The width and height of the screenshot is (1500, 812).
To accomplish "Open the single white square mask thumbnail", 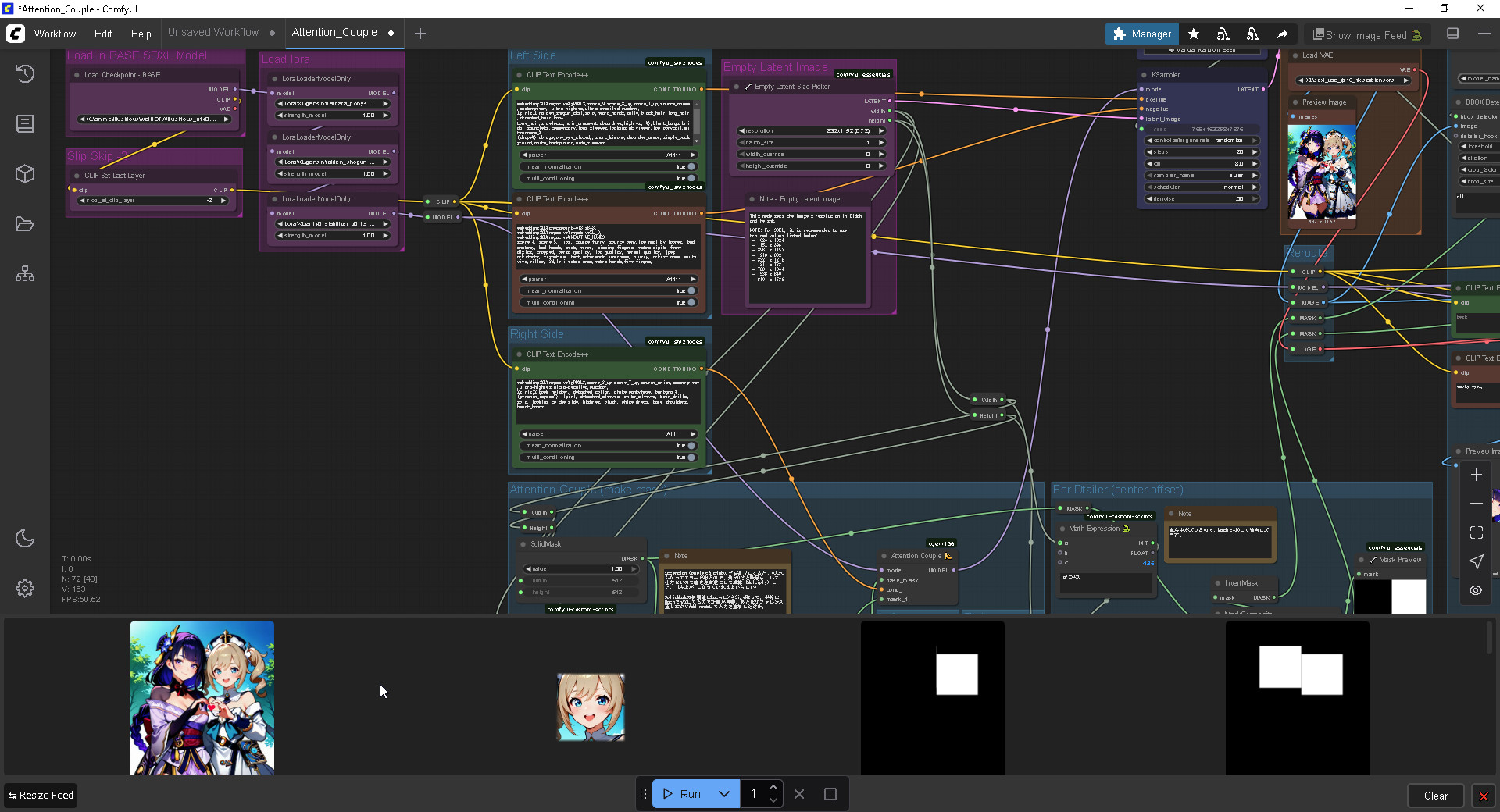I will [933, 698].
